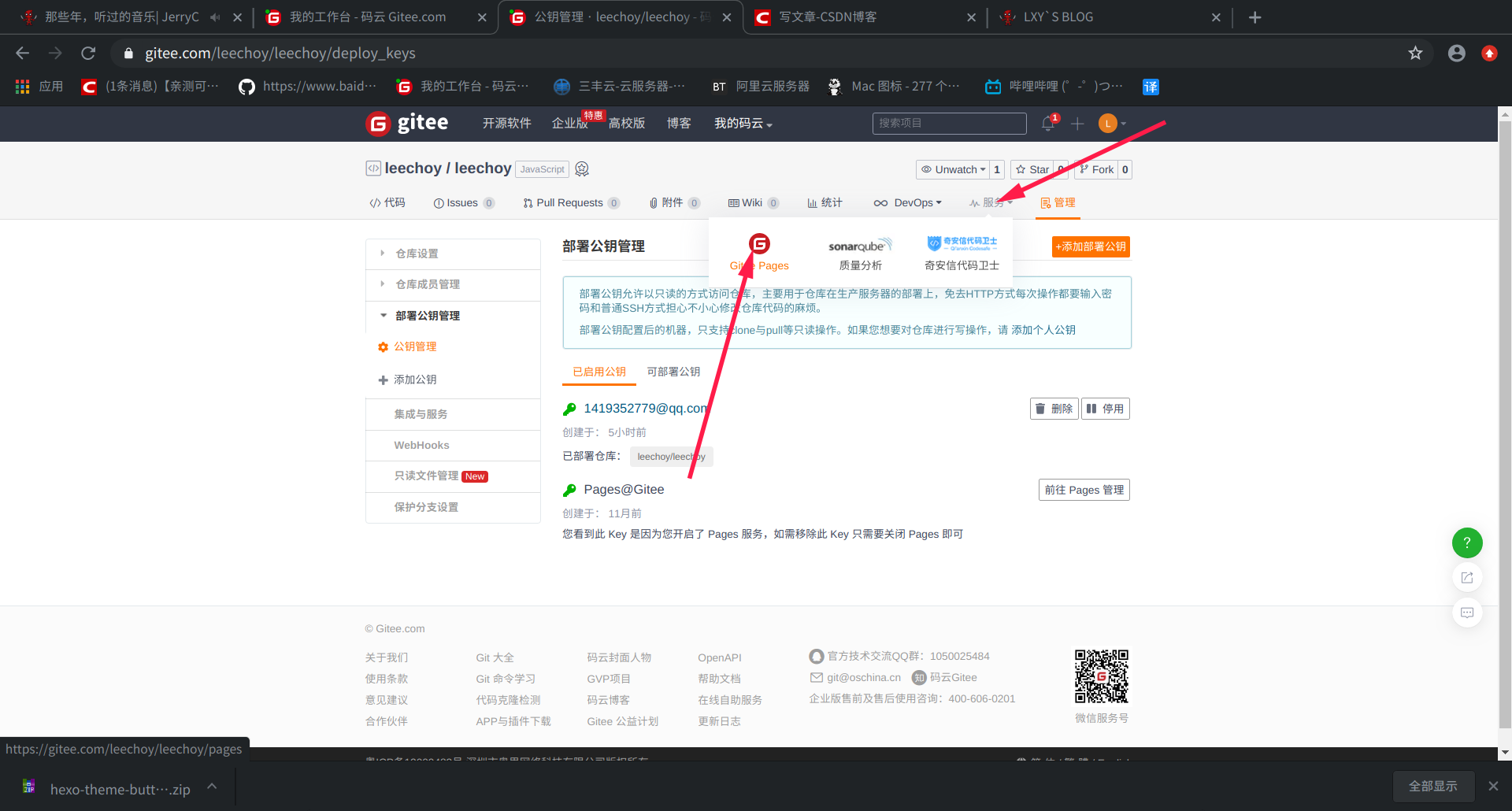
Task: Open Qianxin code guard service
Action: point(962,253)
